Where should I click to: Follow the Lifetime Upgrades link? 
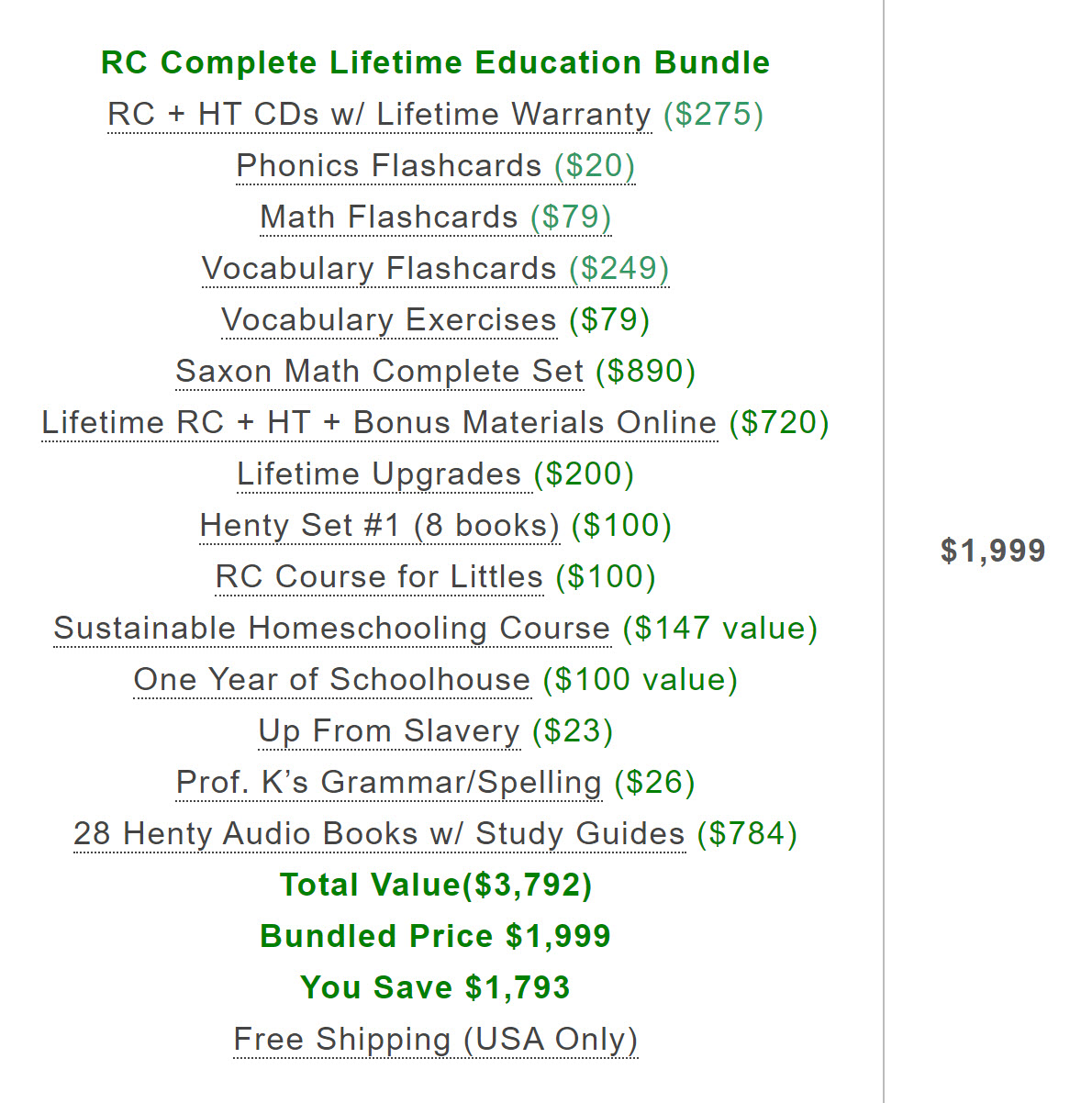coord(379,474)
